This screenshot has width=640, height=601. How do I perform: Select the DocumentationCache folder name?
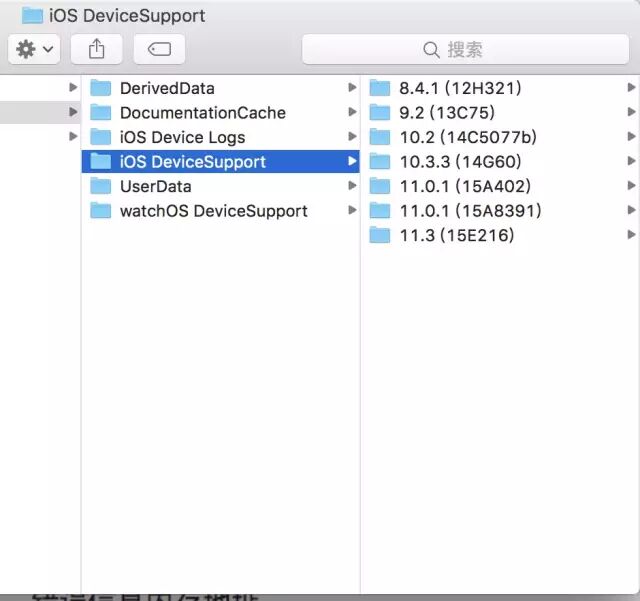203,113
